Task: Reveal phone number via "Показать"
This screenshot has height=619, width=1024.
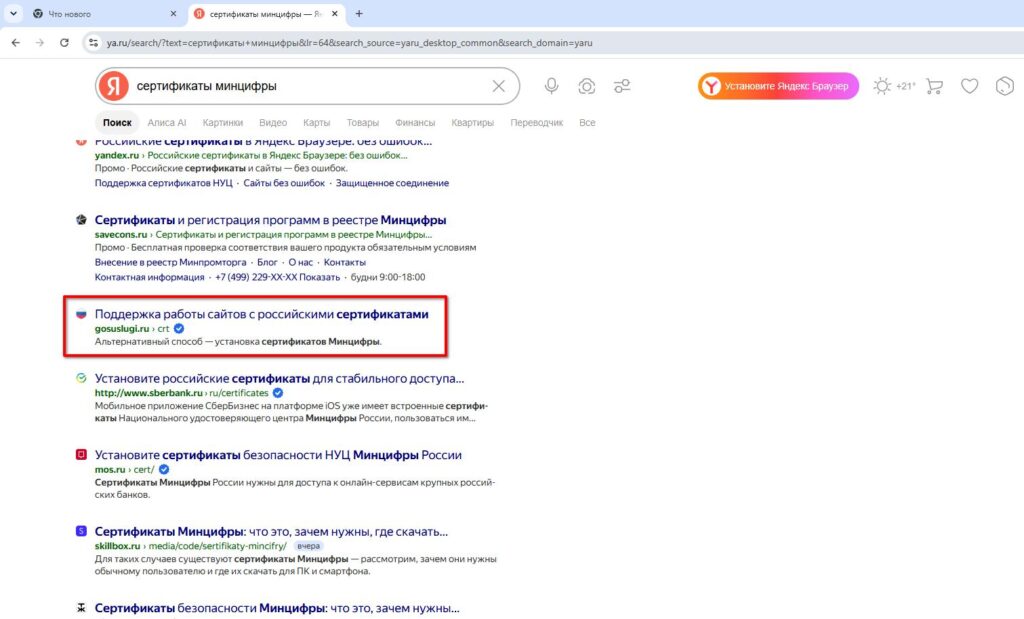Action: [319, 278]
